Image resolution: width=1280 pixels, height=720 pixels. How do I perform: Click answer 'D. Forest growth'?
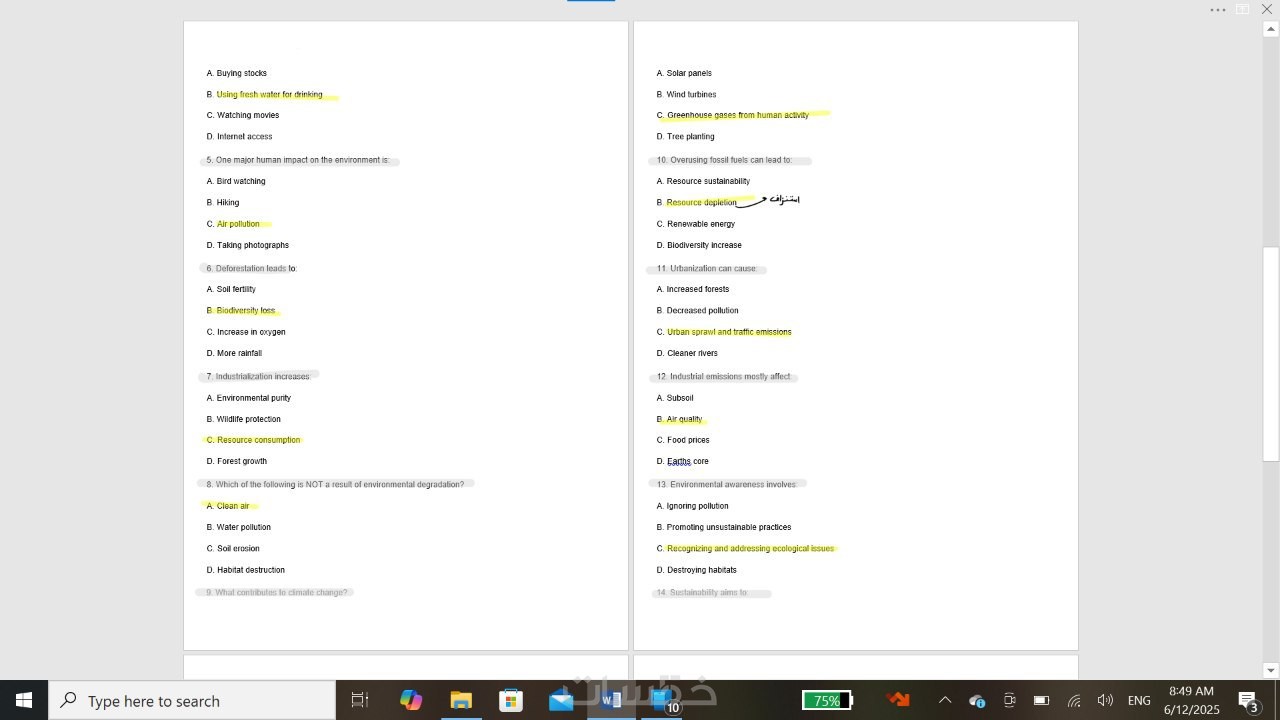(x=237, y=461)
